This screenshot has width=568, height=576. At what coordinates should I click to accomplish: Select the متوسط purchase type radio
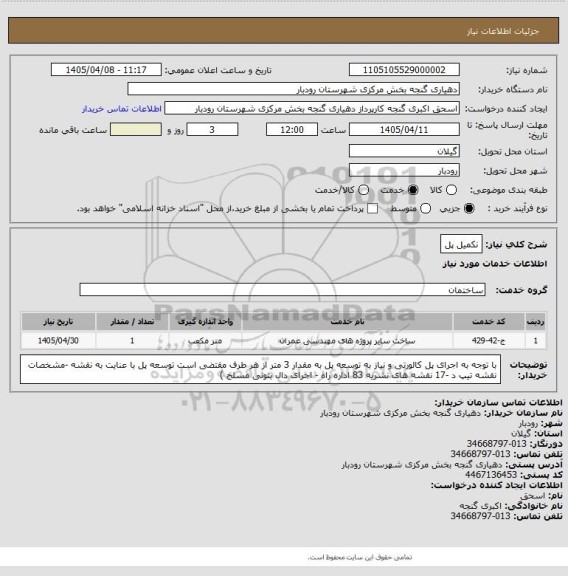(x=425, y=209)
